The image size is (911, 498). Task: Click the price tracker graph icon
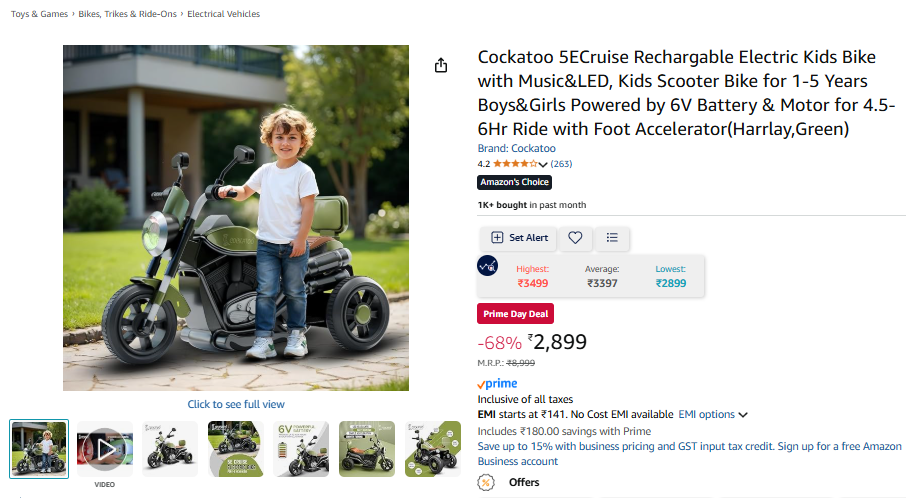[x=488, y=266]
